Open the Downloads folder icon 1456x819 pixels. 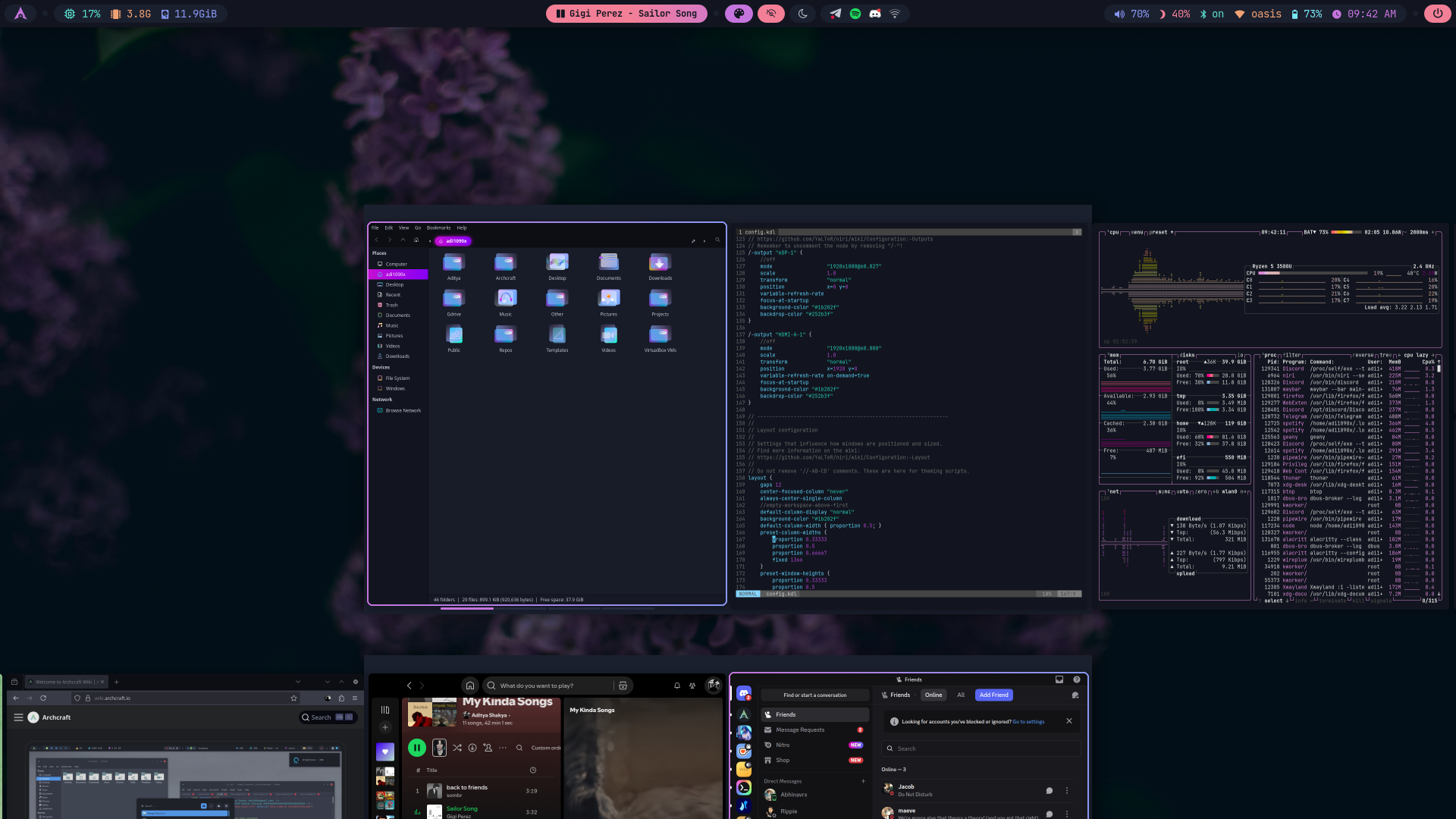[660, 263]
